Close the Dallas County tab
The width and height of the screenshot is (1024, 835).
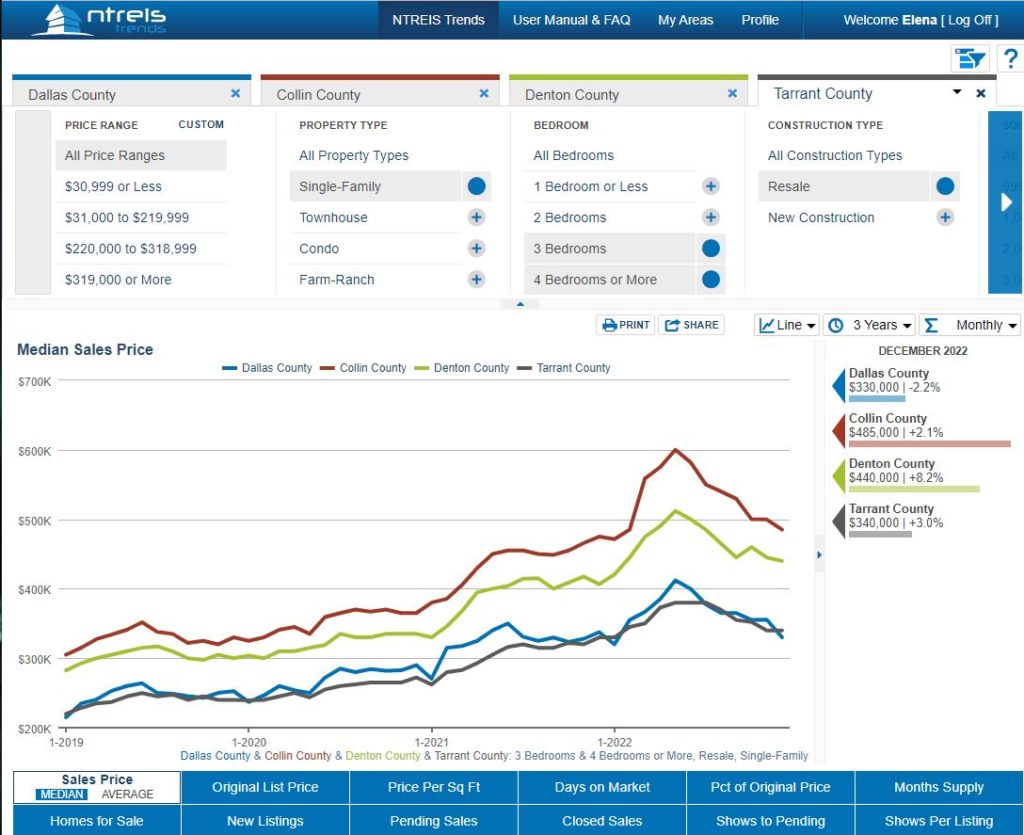(x=236, y=94)
